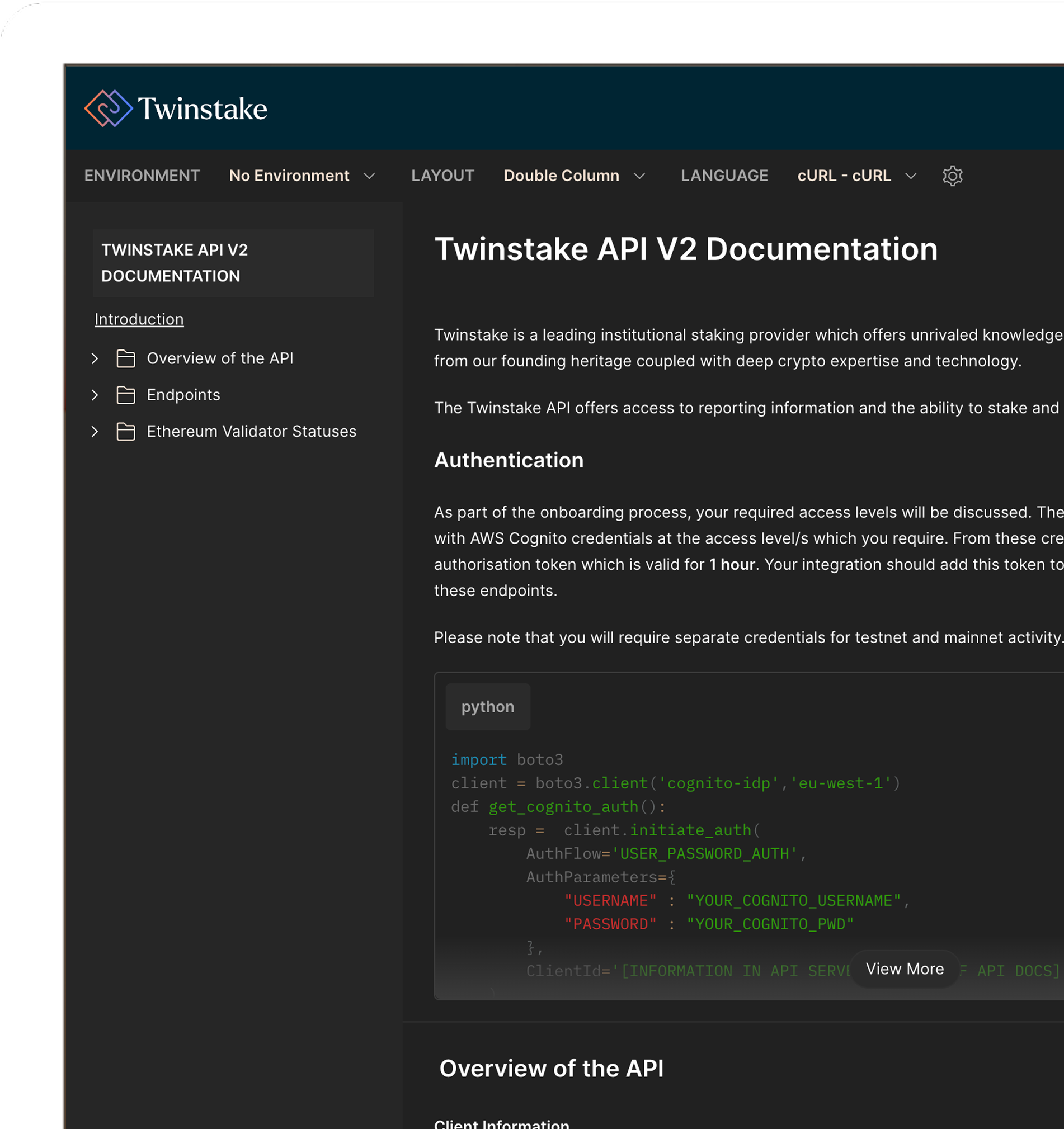1064x1129 pixels.
Task: Click the Endpoints folder icon
Action: (x=125, y=395)
